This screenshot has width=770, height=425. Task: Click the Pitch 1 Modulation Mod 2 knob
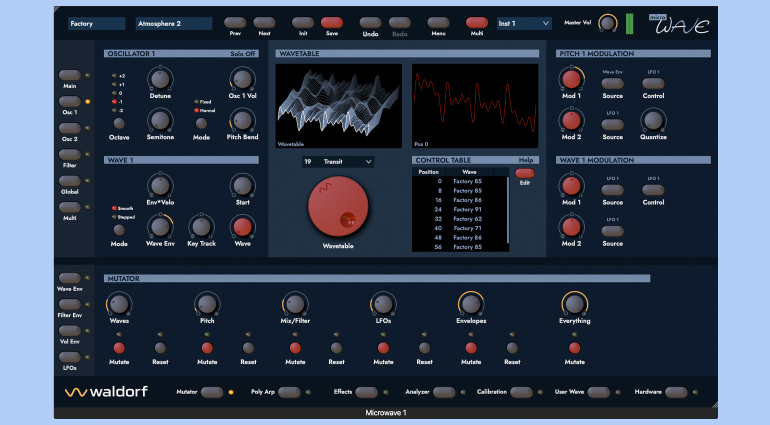click(571, 120)
